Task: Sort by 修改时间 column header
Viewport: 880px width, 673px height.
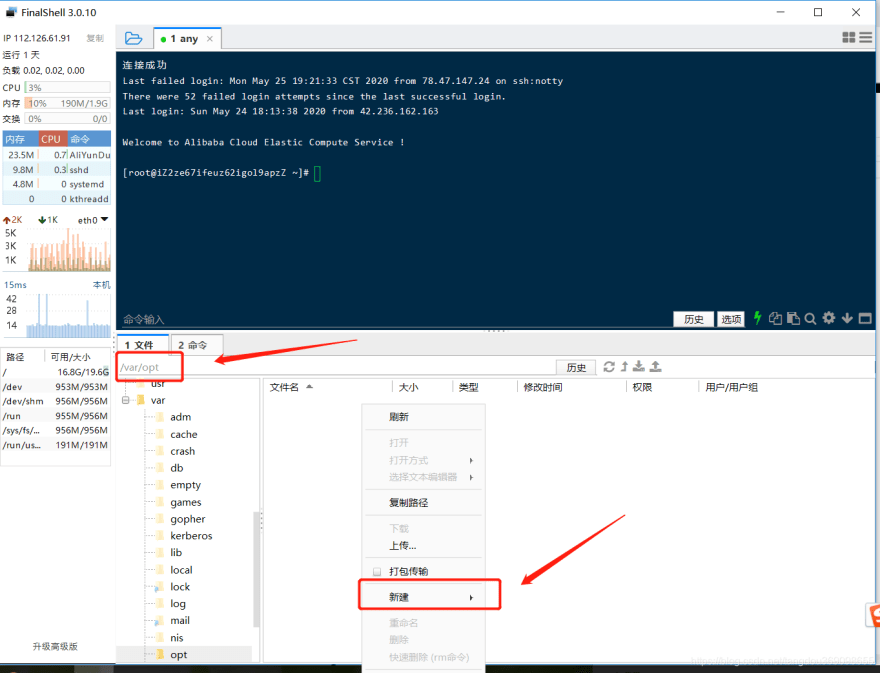Action: (x=571, y=387)
